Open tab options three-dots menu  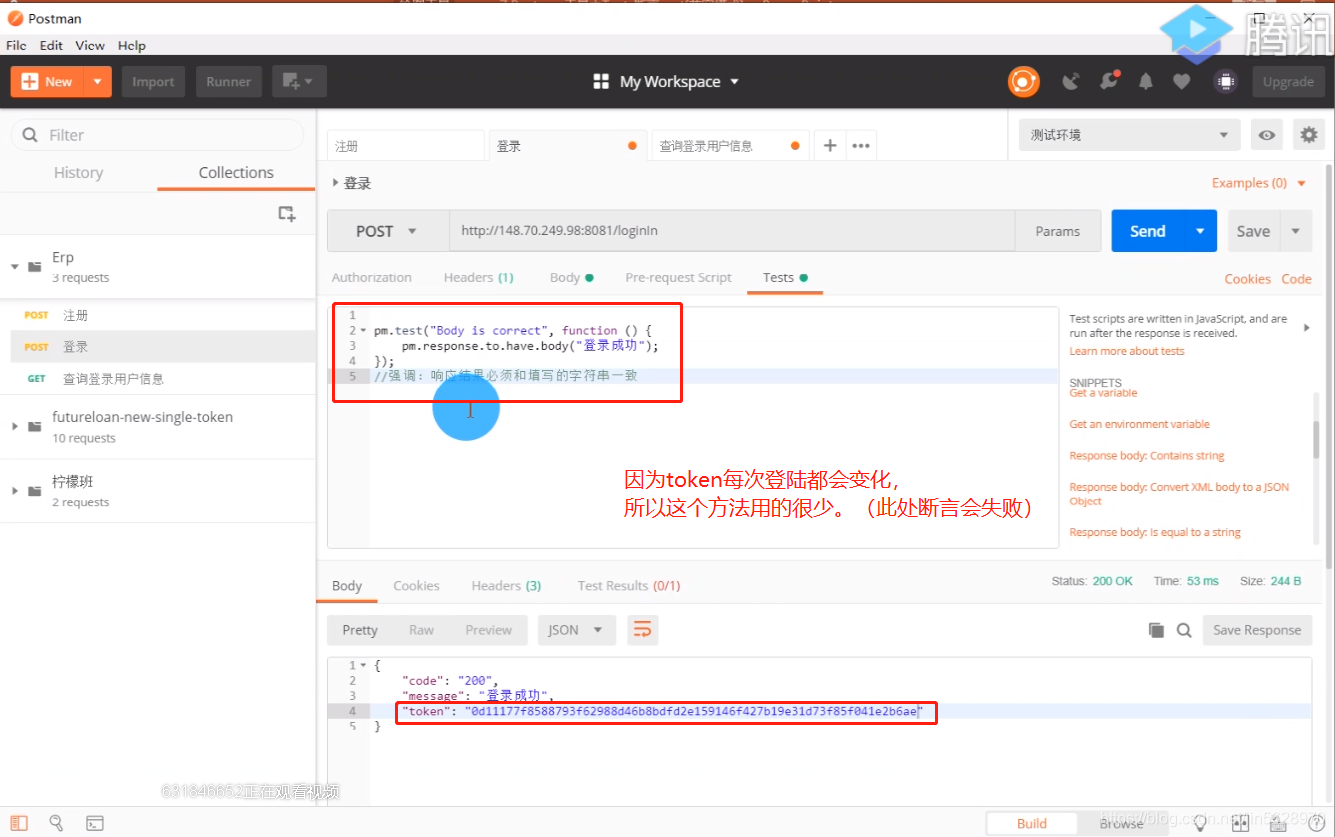click(x=861, y=146)
